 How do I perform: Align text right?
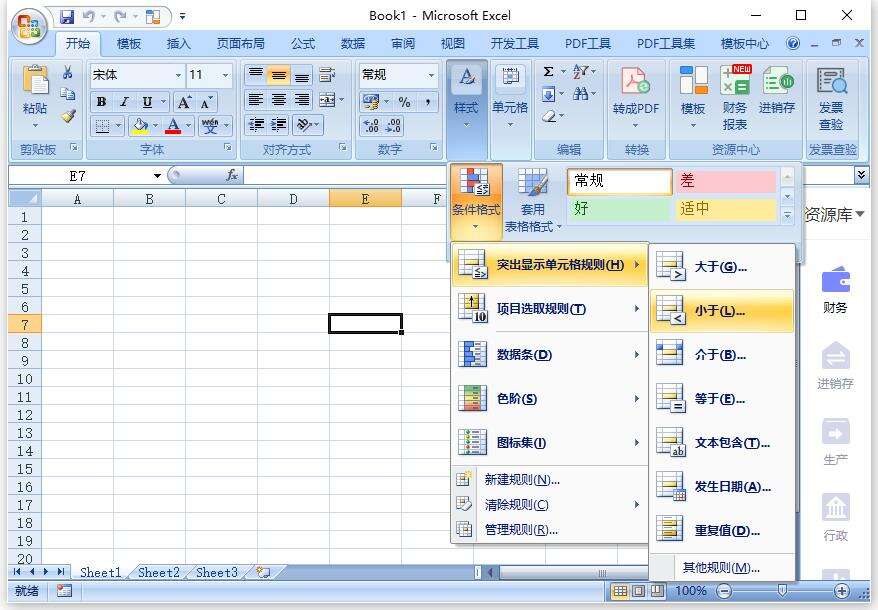click(302, 100)
